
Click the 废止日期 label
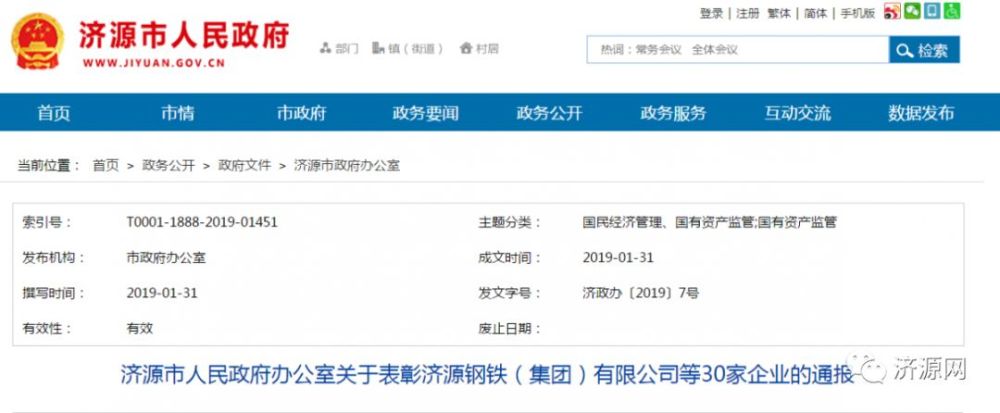(509, 329)
